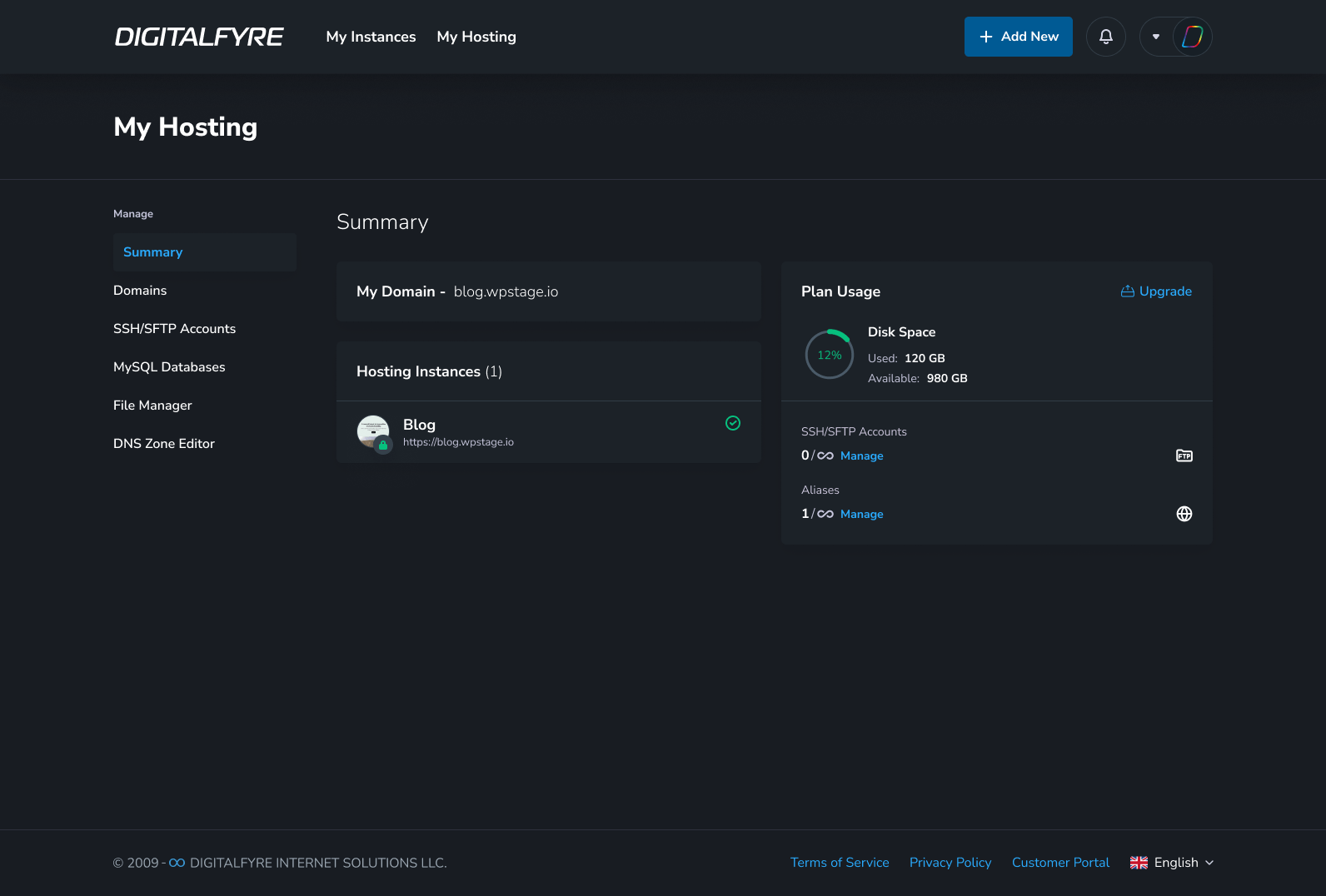The image size is (1326, 896).
Task: Click the Blog instance thumbnail
Action: (372, 431)
